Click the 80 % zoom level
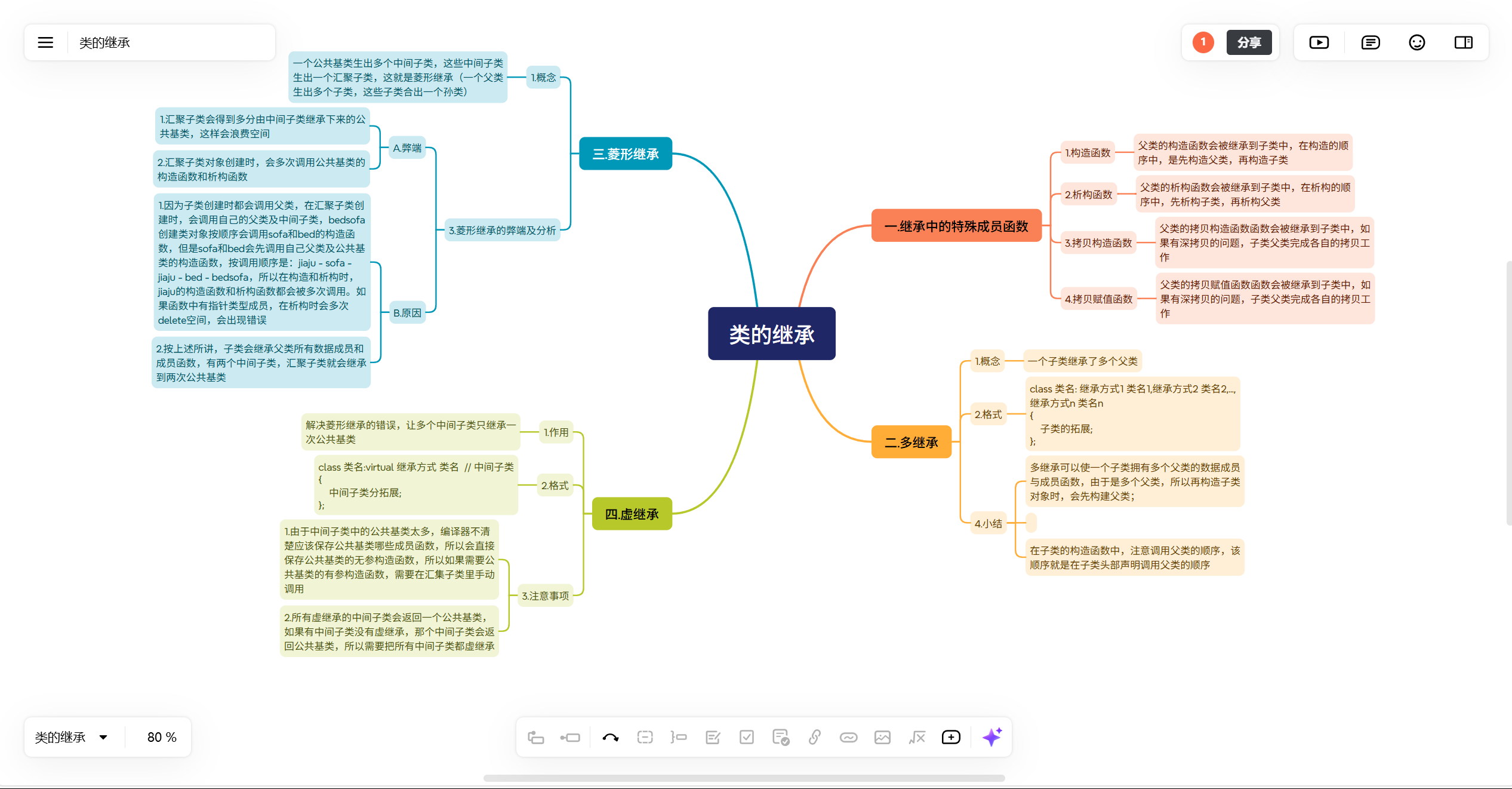The width and height of the screenshot is (1512, 789). coord(162,737)
